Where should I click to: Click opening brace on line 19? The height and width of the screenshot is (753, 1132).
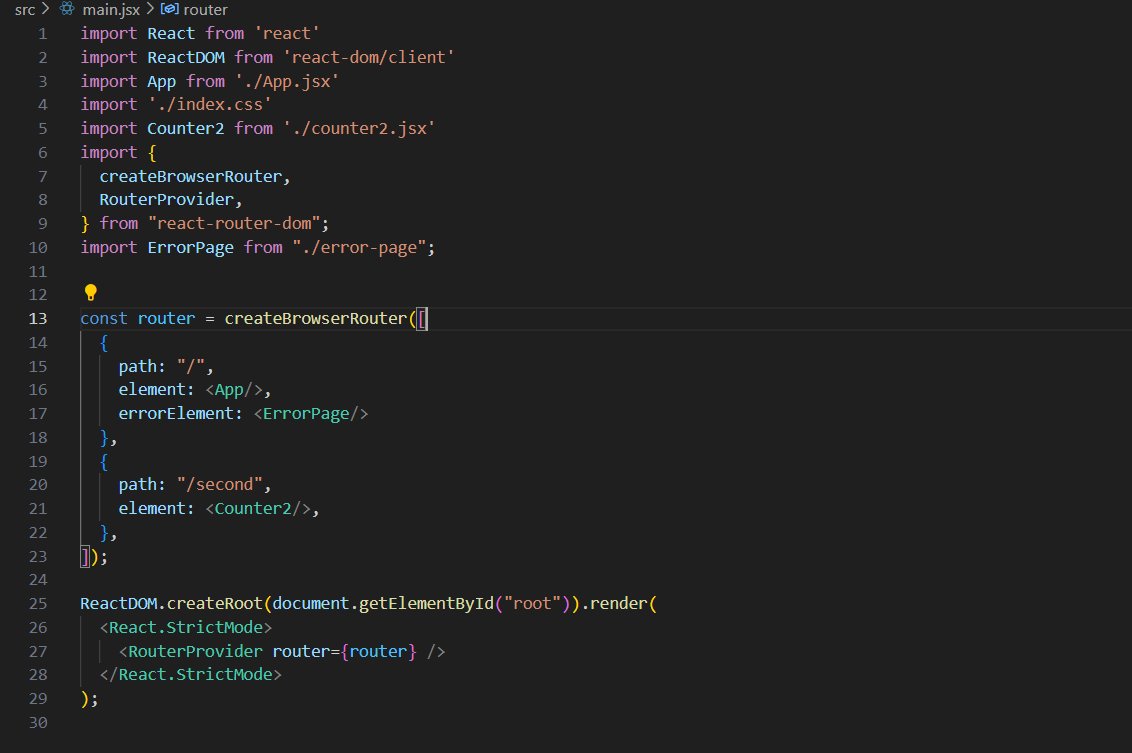tap(104, 461)
